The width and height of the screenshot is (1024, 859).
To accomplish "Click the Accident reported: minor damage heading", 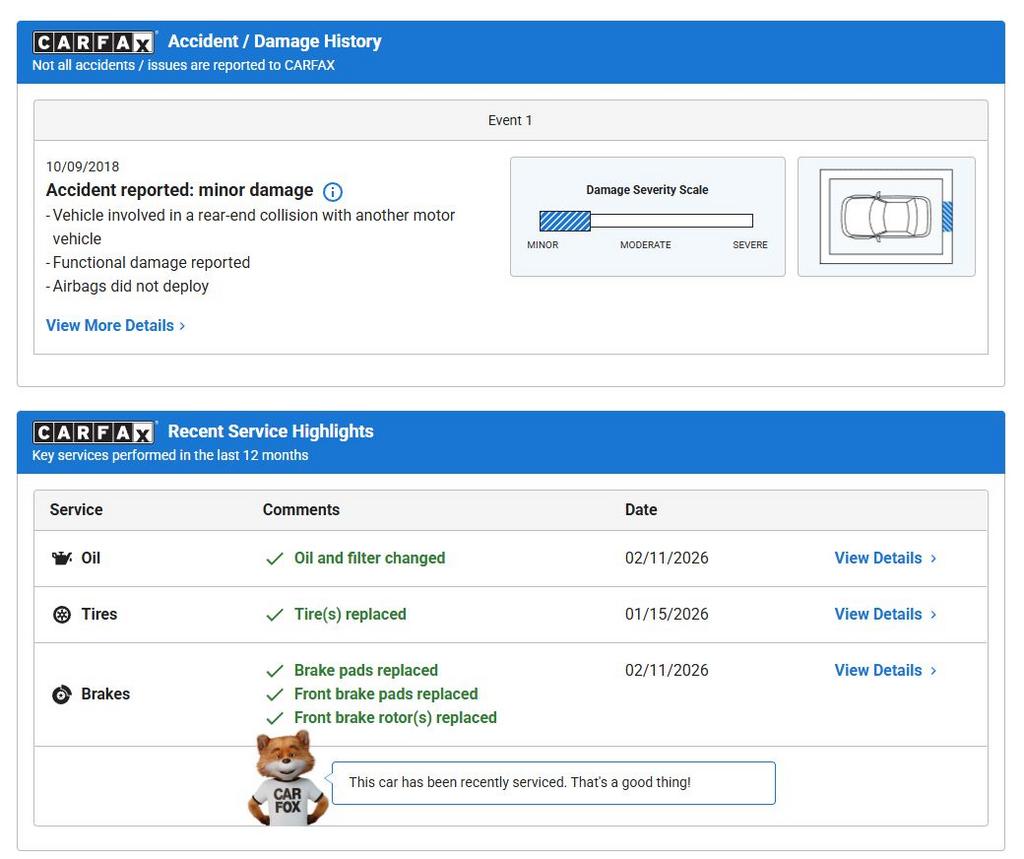I will pyautogui.click(x=180, y=190).
